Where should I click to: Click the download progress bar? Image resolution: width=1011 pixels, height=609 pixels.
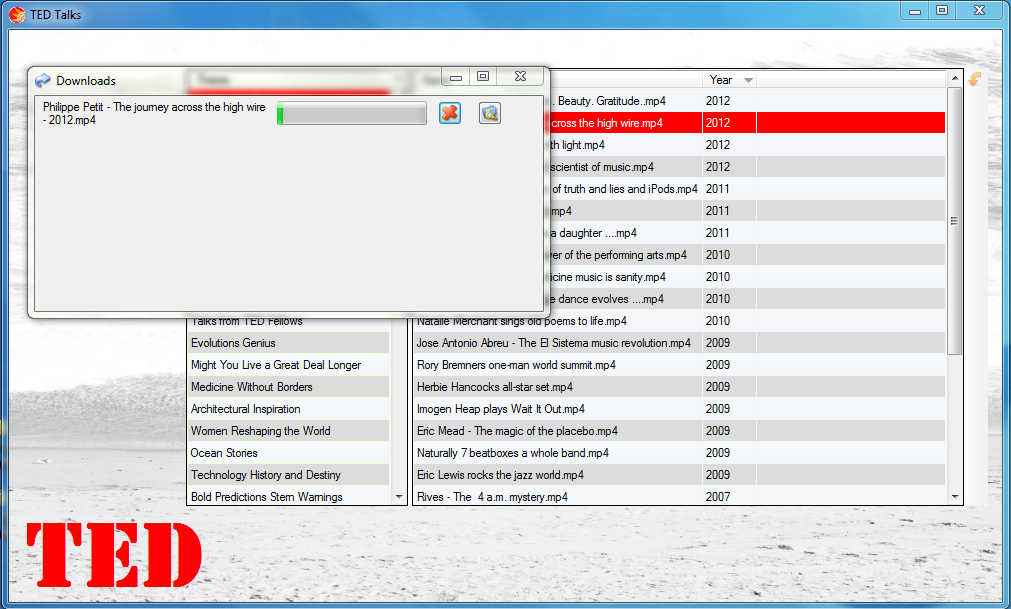point(352,113)
